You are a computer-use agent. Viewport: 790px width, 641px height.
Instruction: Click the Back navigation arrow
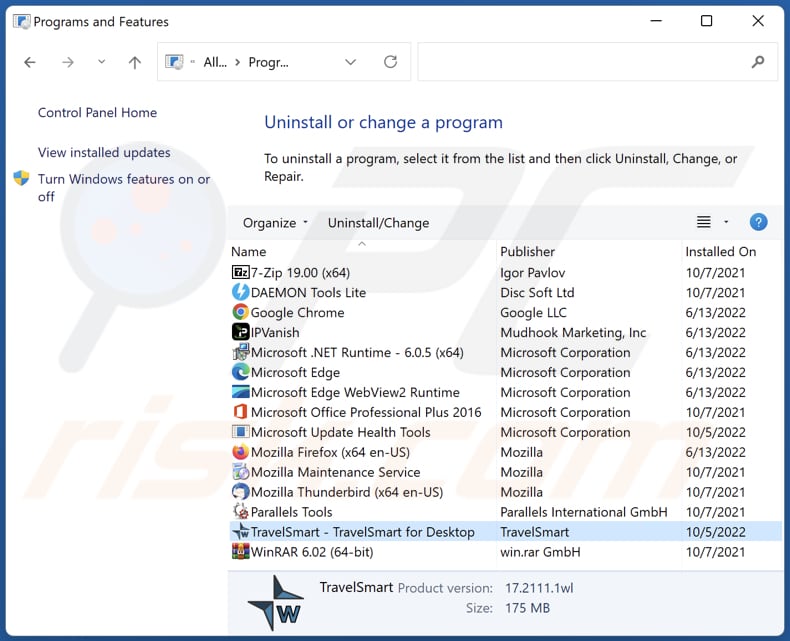point(30,62)
